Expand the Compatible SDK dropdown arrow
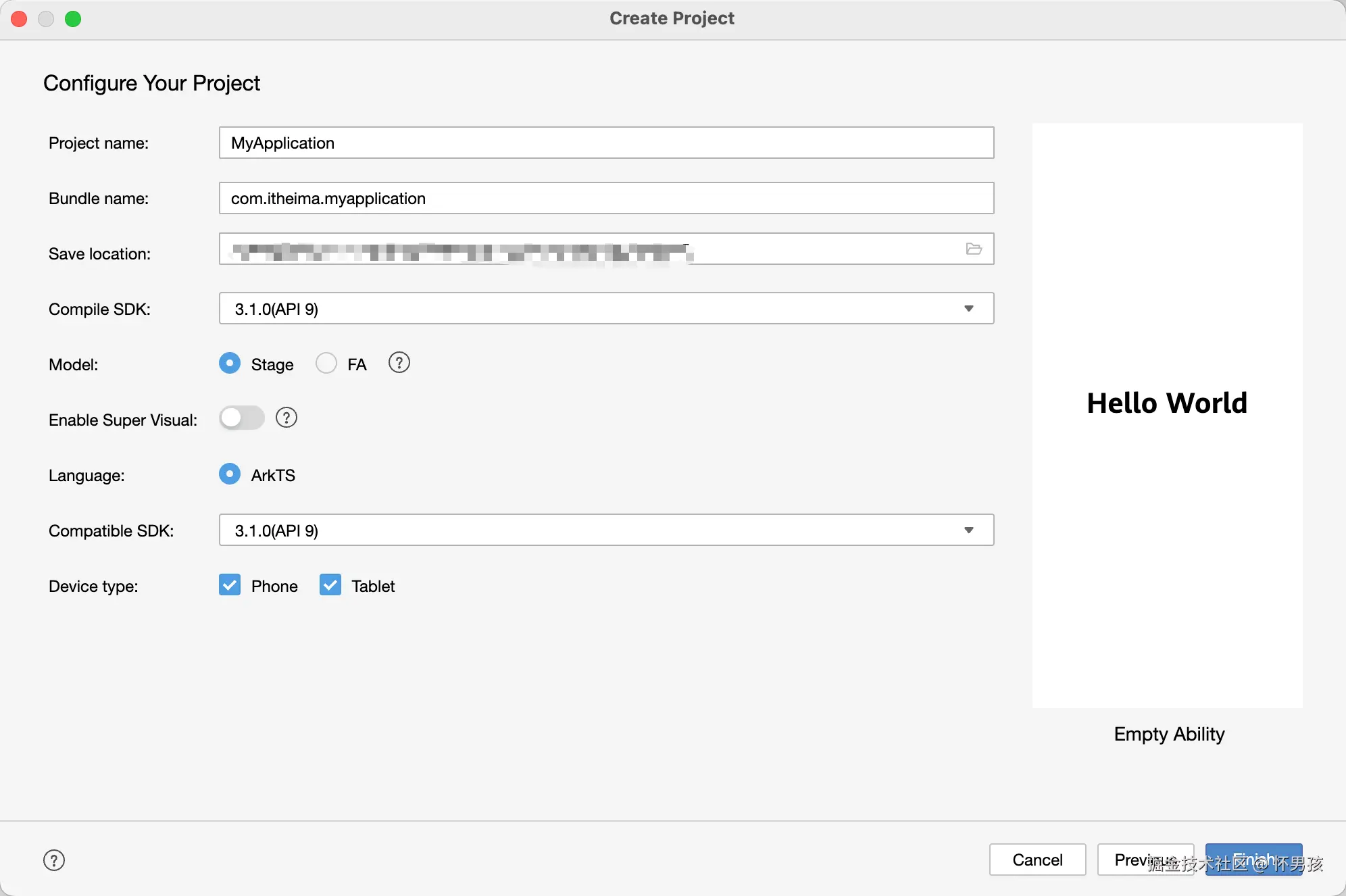The width and height of the screenshot is (1346, 896). pos(968,530)
